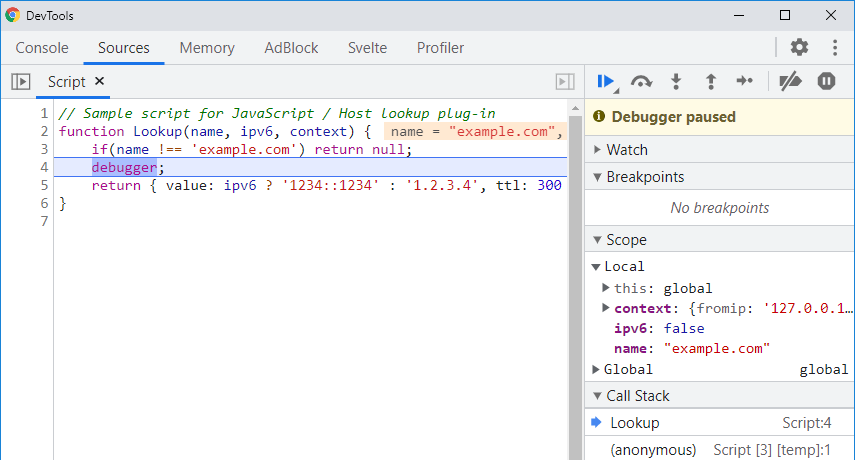Close the Script file tab
The height and width of the screenshot is (460, 855).
[99, 82]
